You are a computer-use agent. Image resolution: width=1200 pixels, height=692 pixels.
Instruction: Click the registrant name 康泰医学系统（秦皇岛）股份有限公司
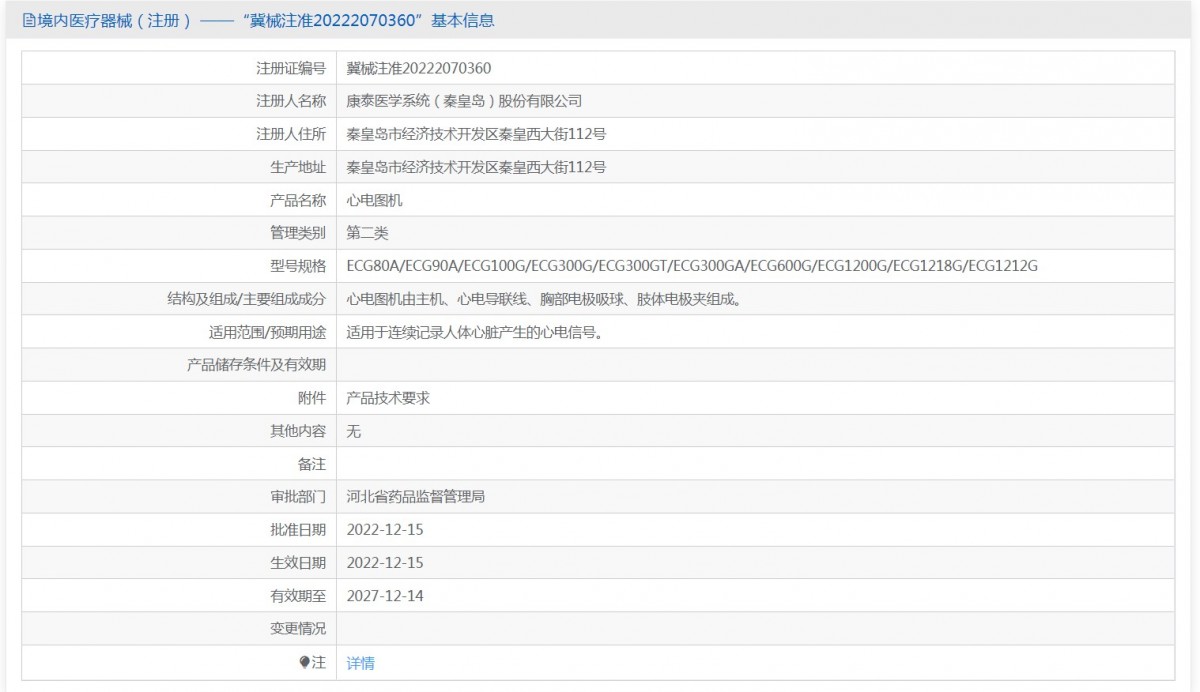464,101
